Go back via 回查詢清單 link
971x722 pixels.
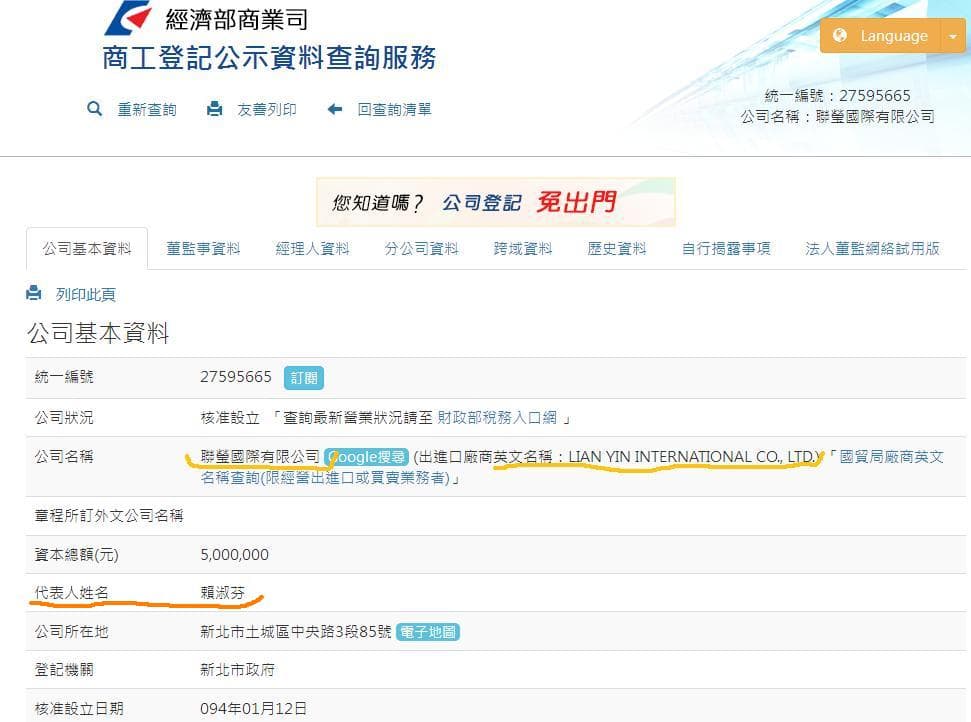(x=394, y=110)
